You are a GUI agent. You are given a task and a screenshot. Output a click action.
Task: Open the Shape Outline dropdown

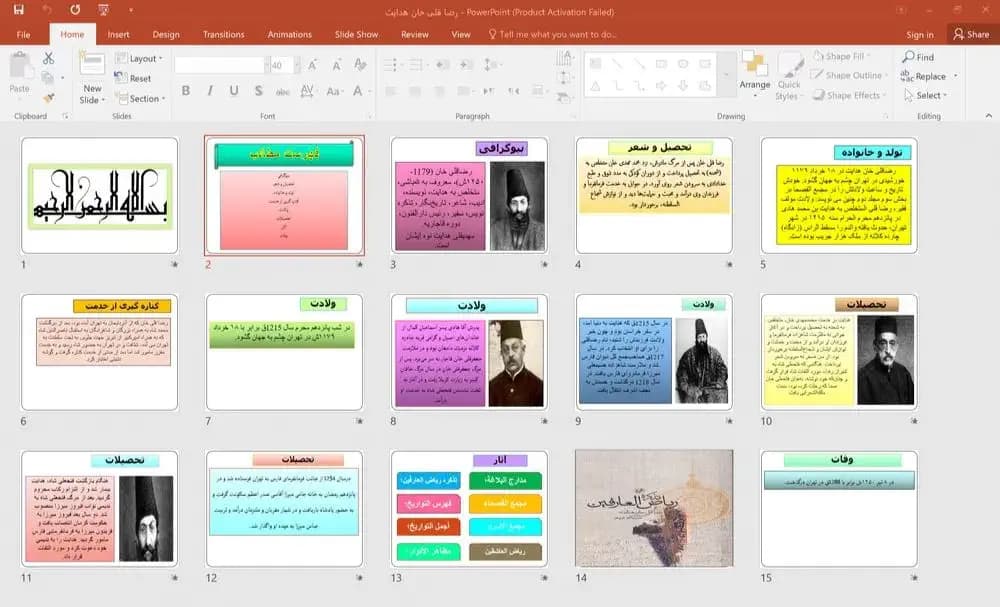849,75
